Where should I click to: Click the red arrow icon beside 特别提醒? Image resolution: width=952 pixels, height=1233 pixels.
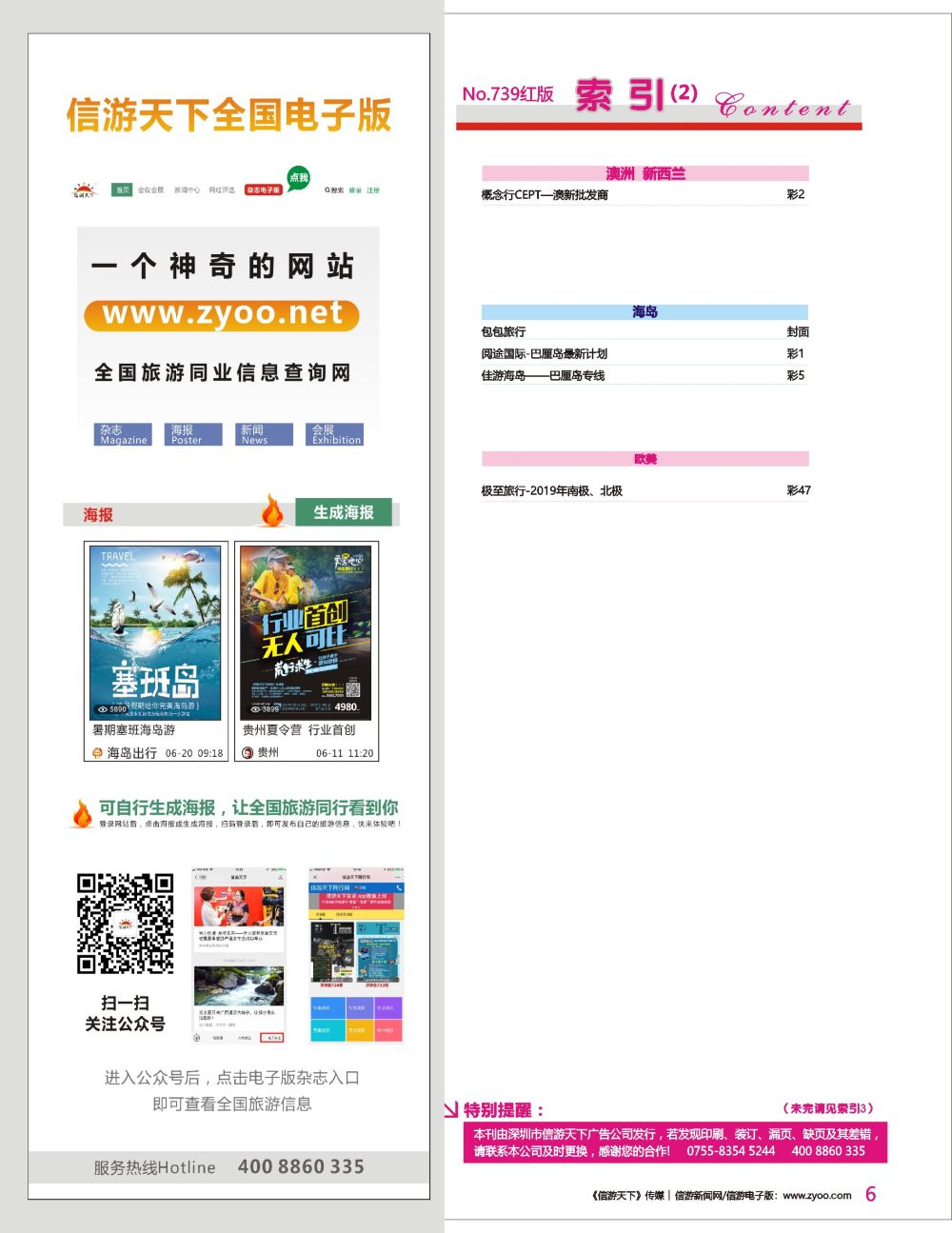451,1109
